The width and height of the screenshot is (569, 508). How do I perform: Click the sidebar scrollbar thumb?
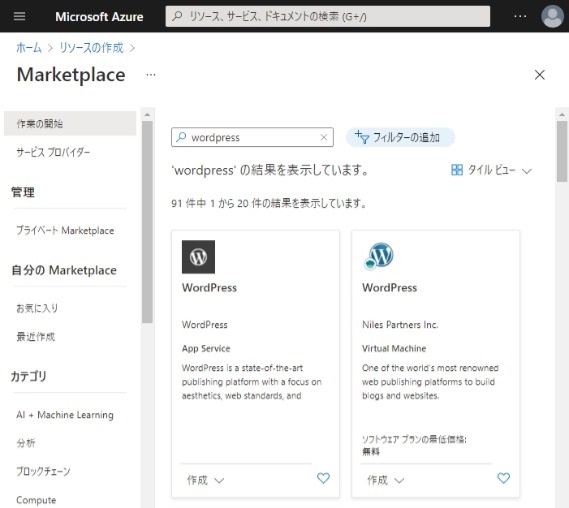point(147,222)
